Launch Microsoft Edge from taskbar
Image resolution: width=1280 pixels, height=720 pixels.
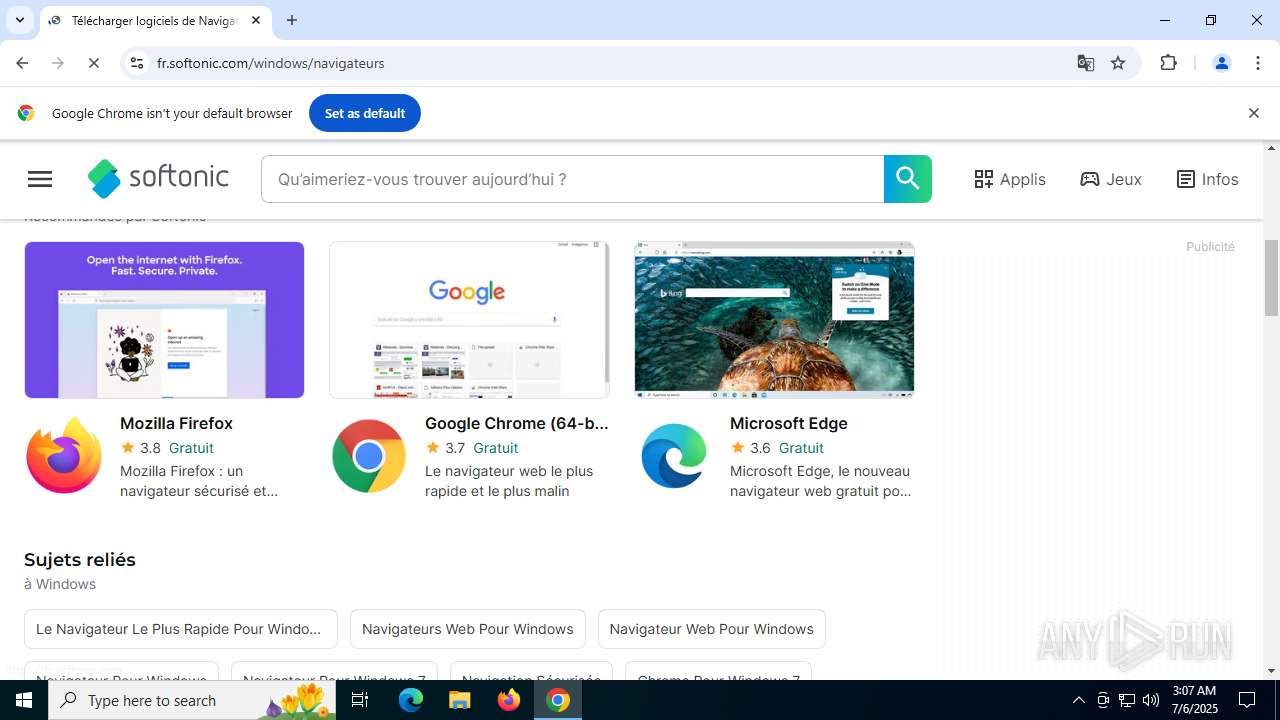411,700
